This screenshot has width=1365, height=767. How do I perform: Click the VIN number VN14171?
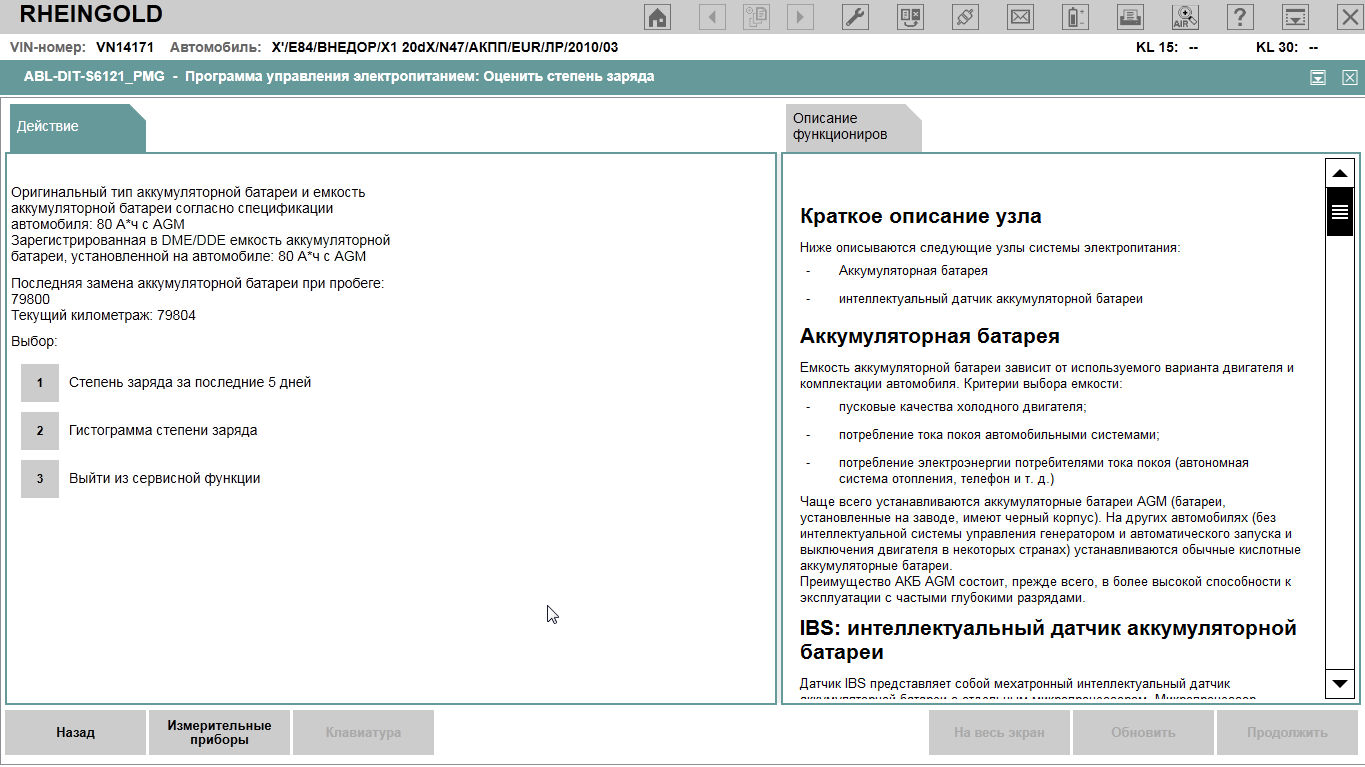pyautogui.click(x=125, y=47)
